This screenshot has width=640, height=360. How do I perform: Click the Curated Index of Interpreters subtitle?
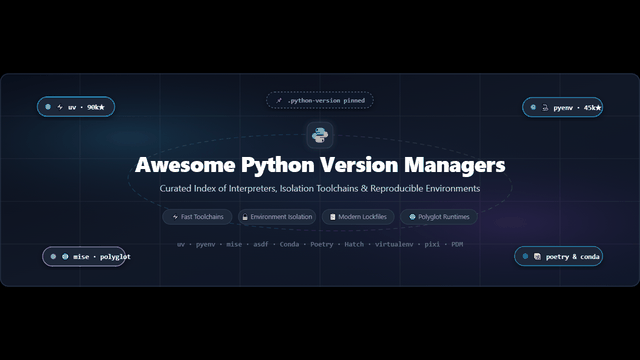click(320, 189)
